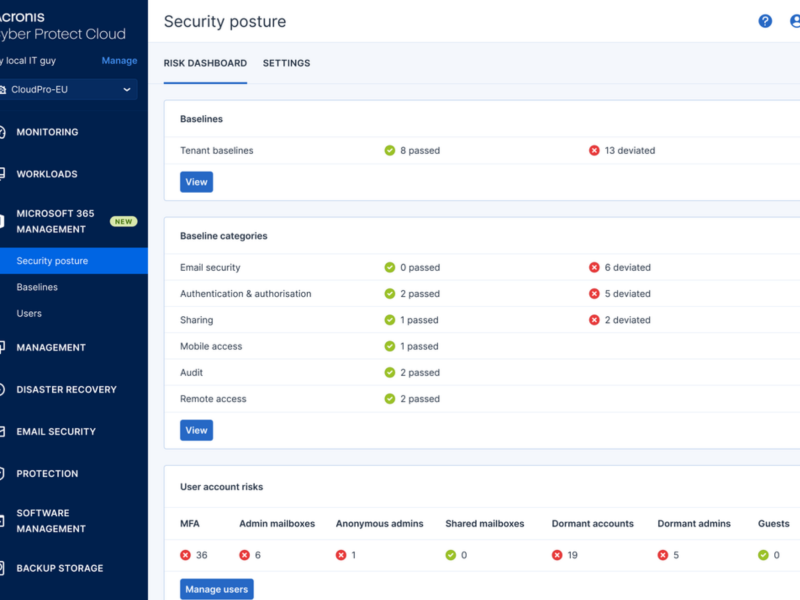Open Users under Microsoft 365 Management
The height and width of the screenshot is (600, 800).
pyautogui.click(x=29, y=313)
